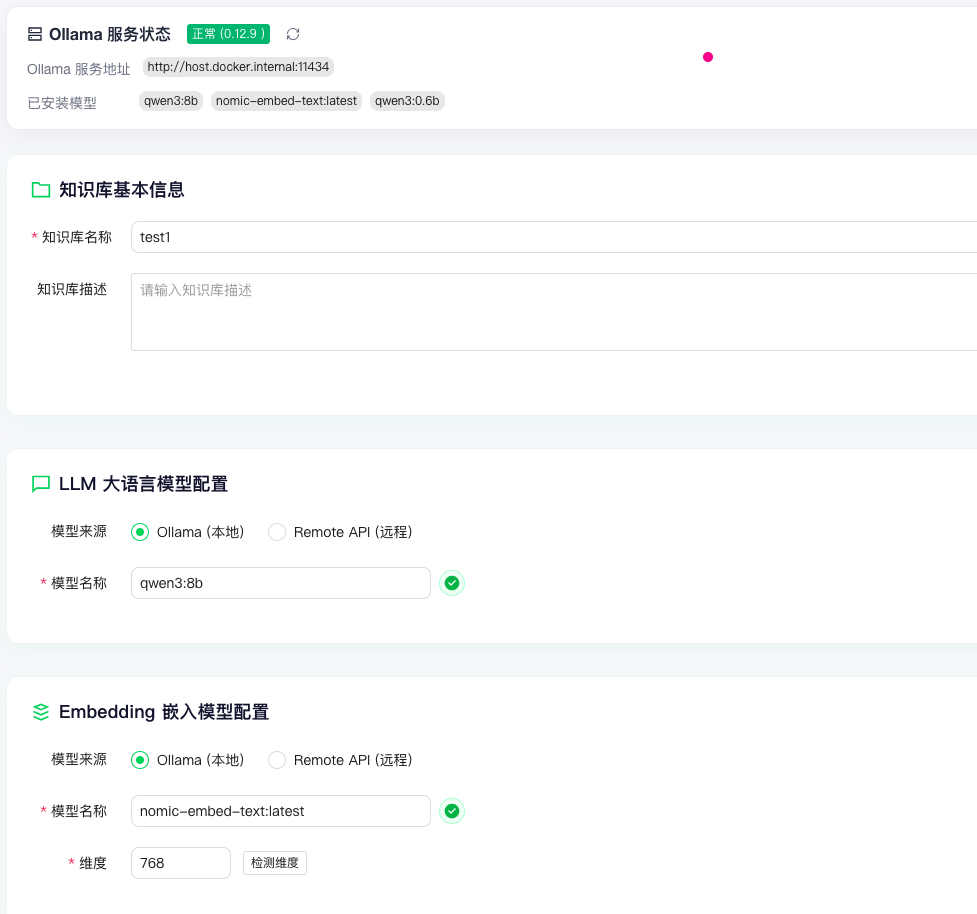
Task: Select the qwen3:8b installed model tag
Action: [170, 100]
